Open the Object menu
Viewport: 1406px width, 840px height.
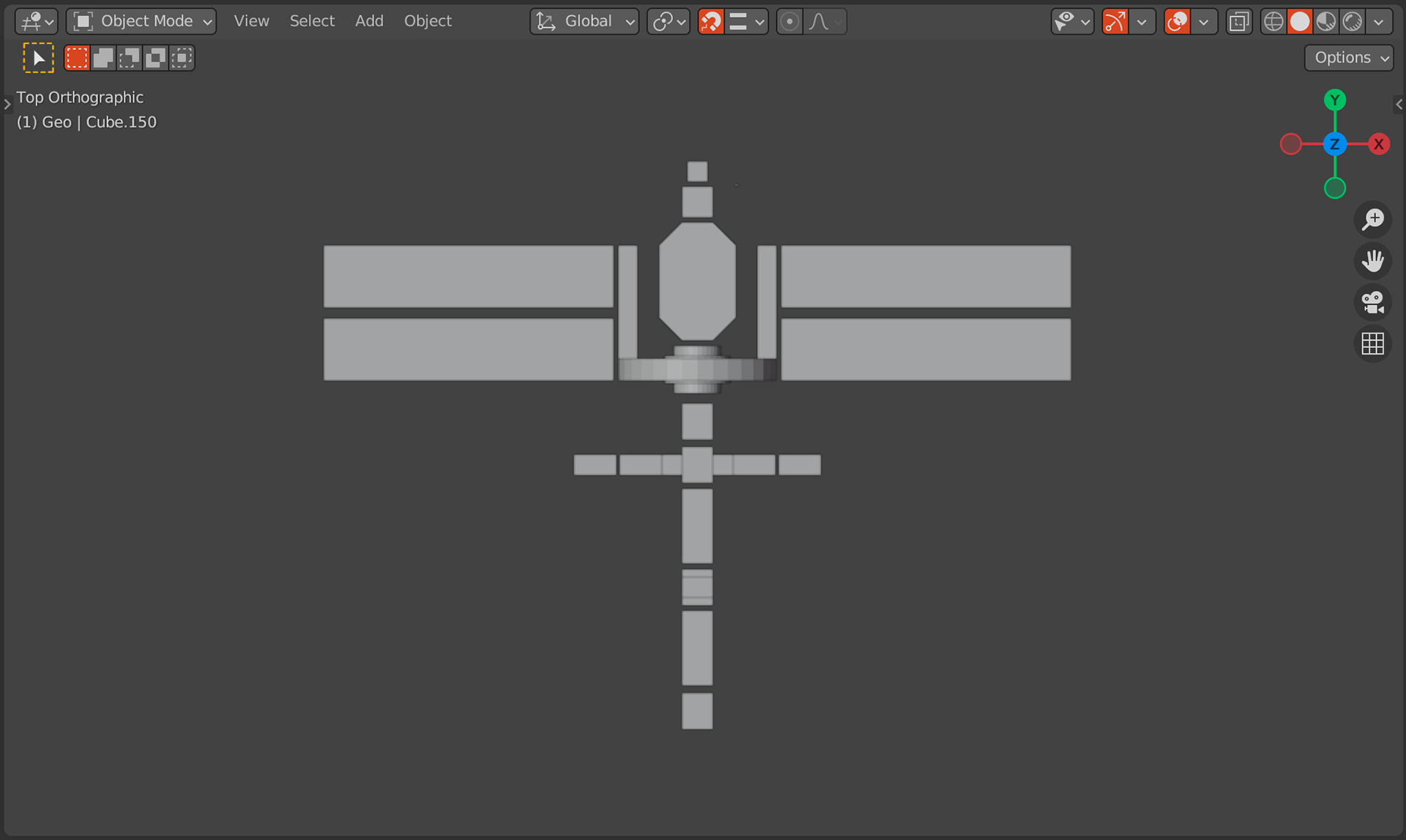[x=428, y=21]
